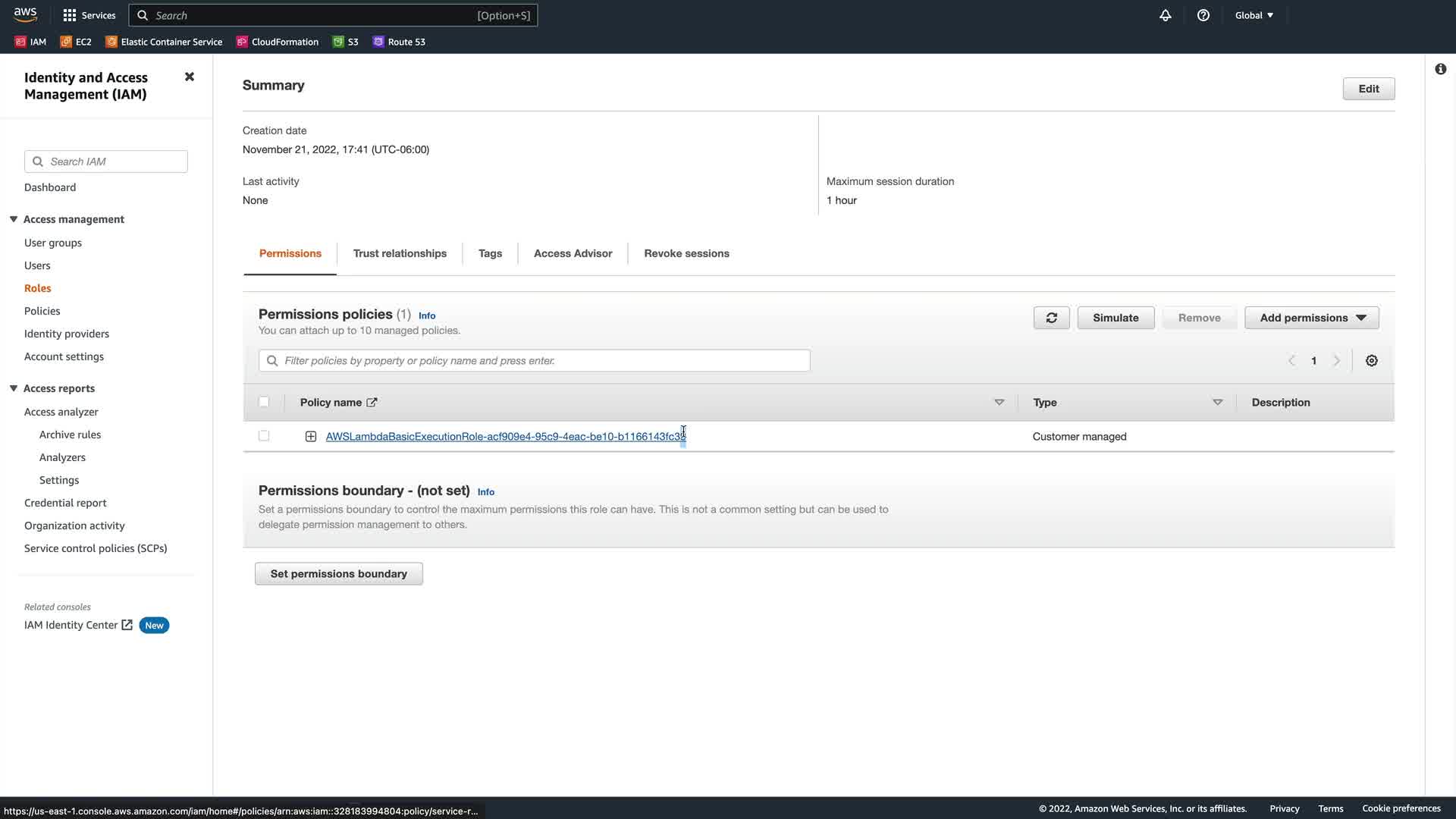
Task: Click the refresh policies icon button
Action: click(x=1051, y=318)
